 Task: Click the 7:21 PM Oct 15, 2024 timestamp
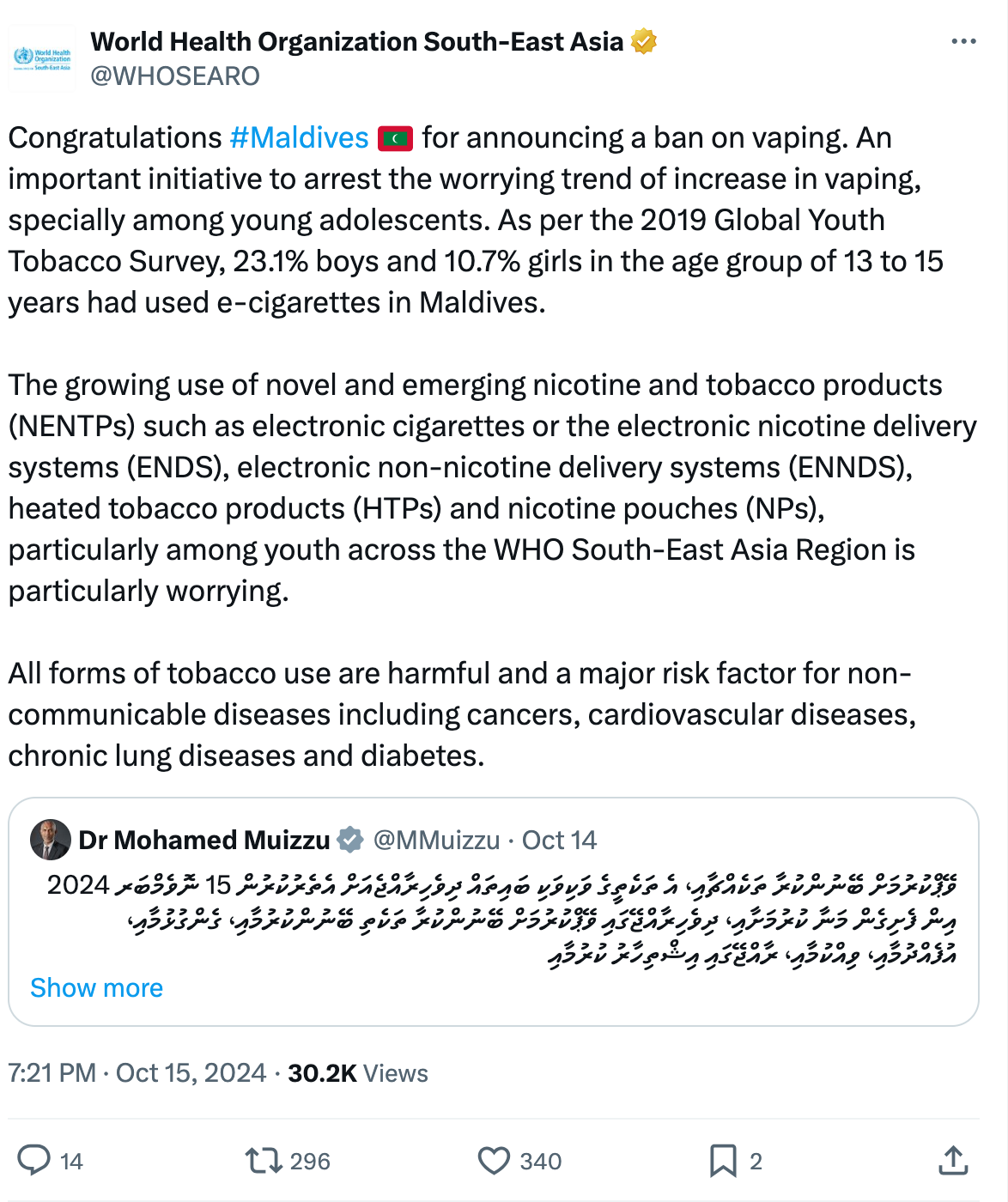click(x=137, y=1073)
